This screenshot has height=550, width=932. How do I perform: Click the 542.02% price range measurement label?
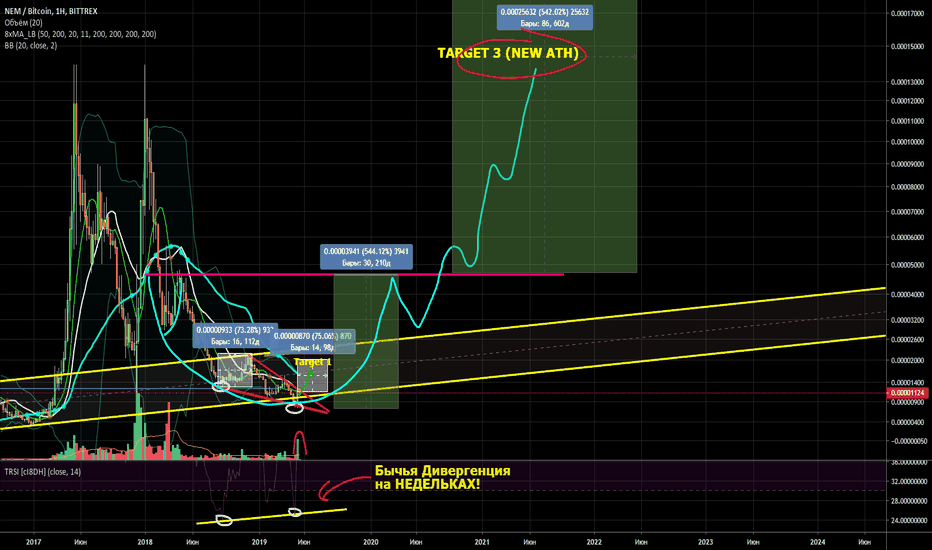tap(544, 17)
